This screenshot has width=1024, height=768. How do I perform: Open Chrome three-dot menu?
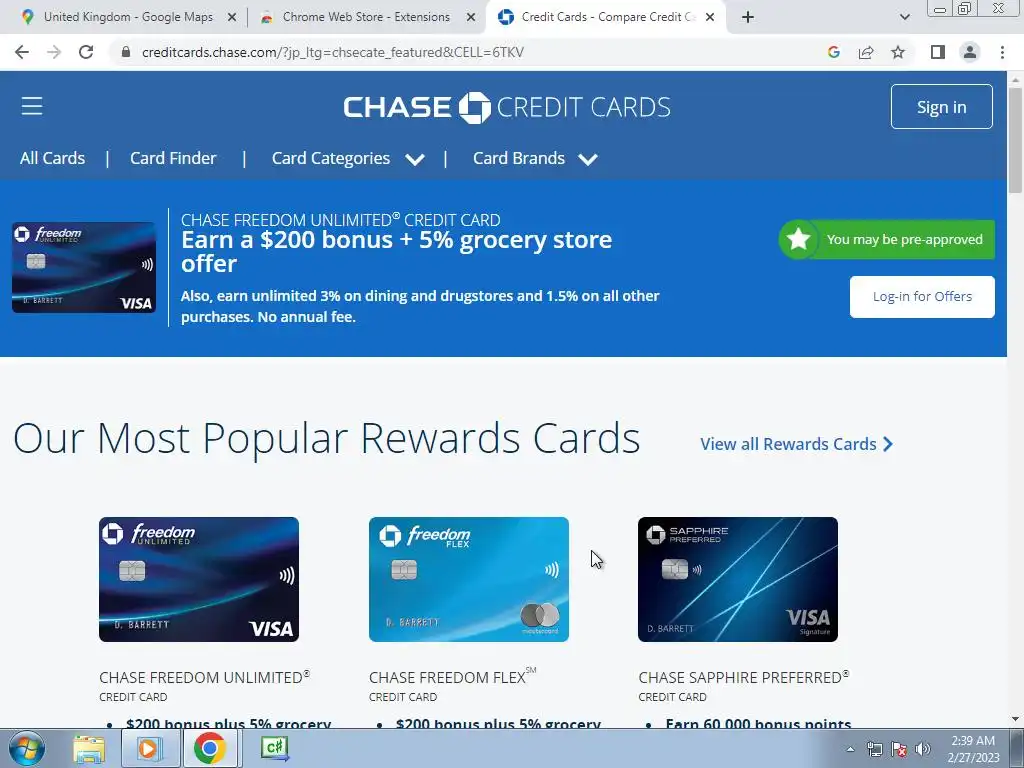point(1002,52)
